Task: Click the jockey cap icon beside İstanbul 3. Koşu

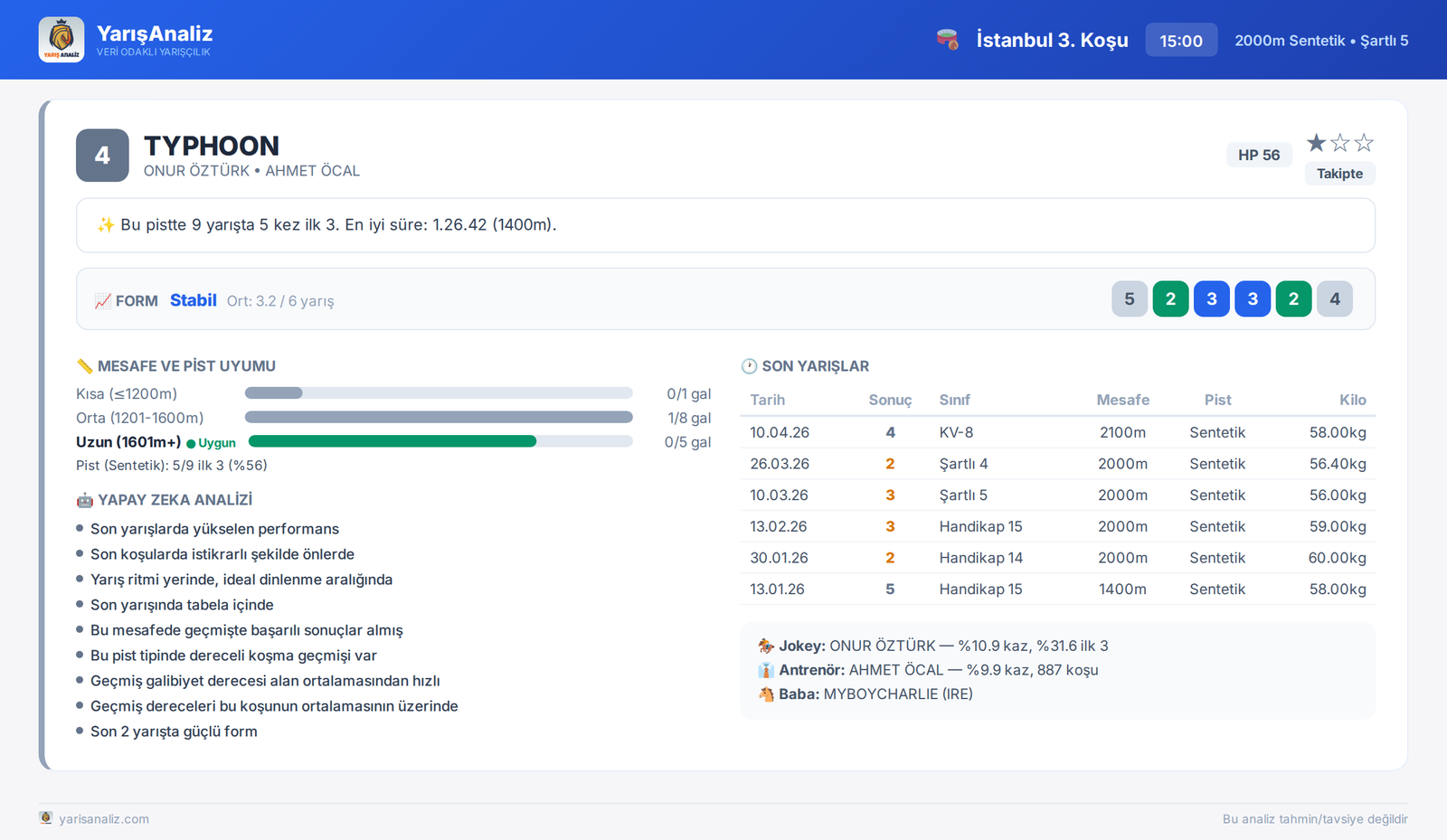Action: [x=947, y=40]
